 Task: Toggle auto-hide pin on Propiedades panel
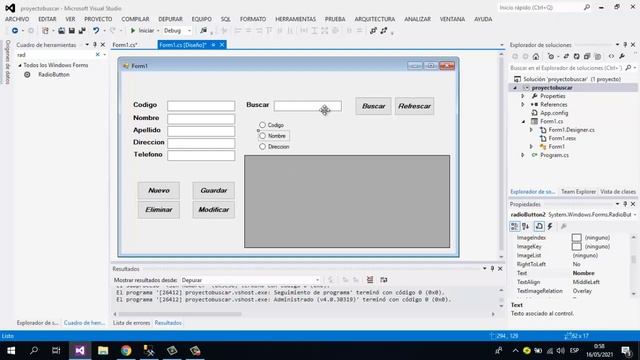625,204
